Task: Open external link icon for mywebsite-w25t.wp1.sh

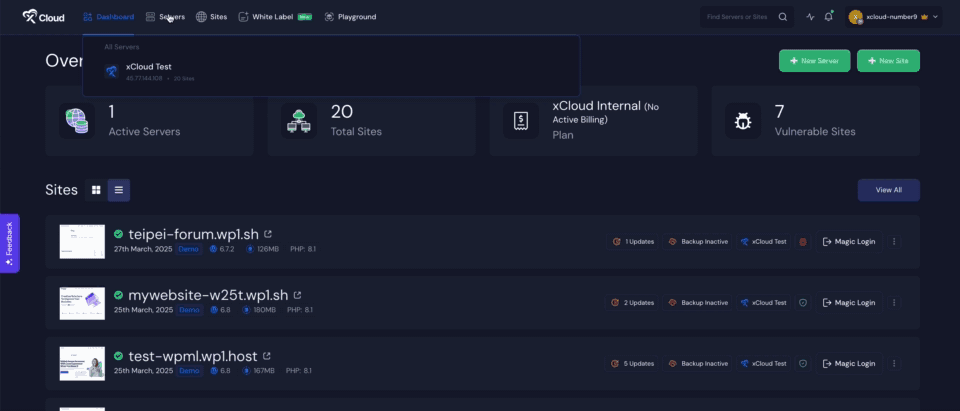Action: click(x=297, y=295)
